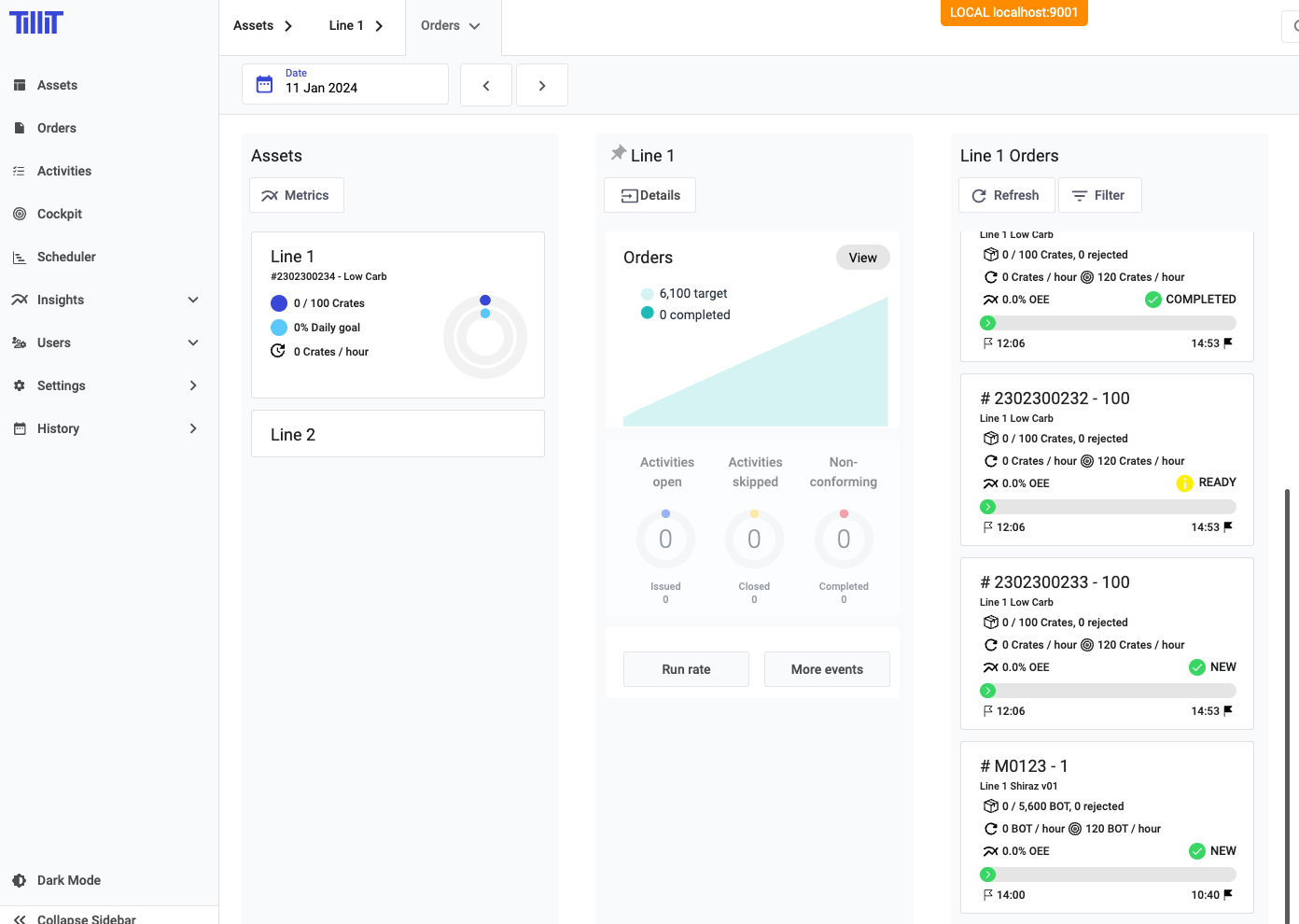
Task: Open the Run rate view
Action: point(686,669)
